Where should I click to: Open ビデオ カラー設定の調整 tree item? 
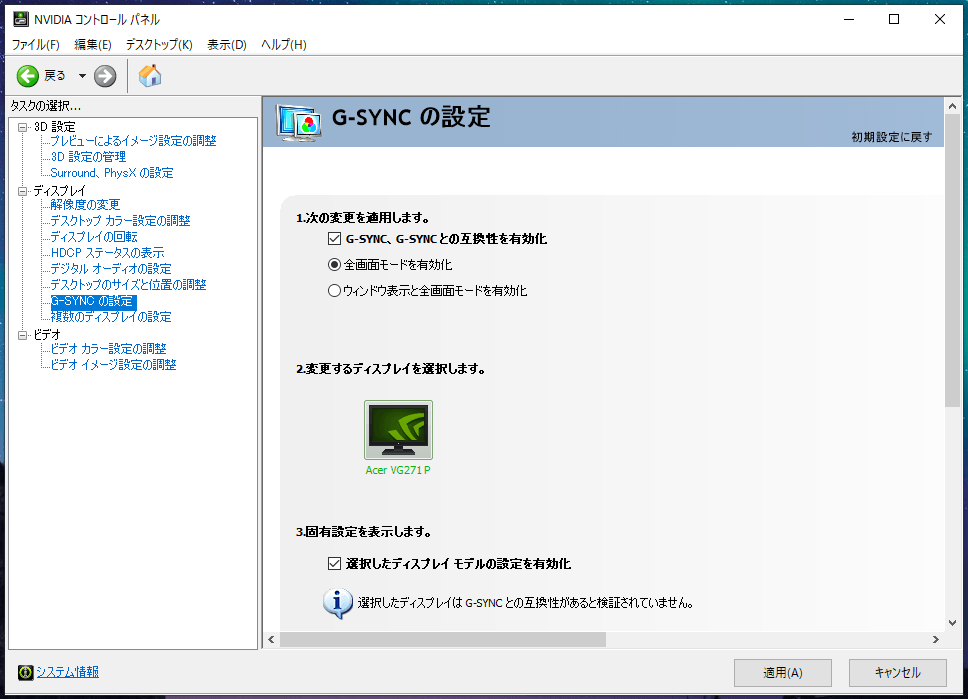pyautogui.click(x=109, y=349)
